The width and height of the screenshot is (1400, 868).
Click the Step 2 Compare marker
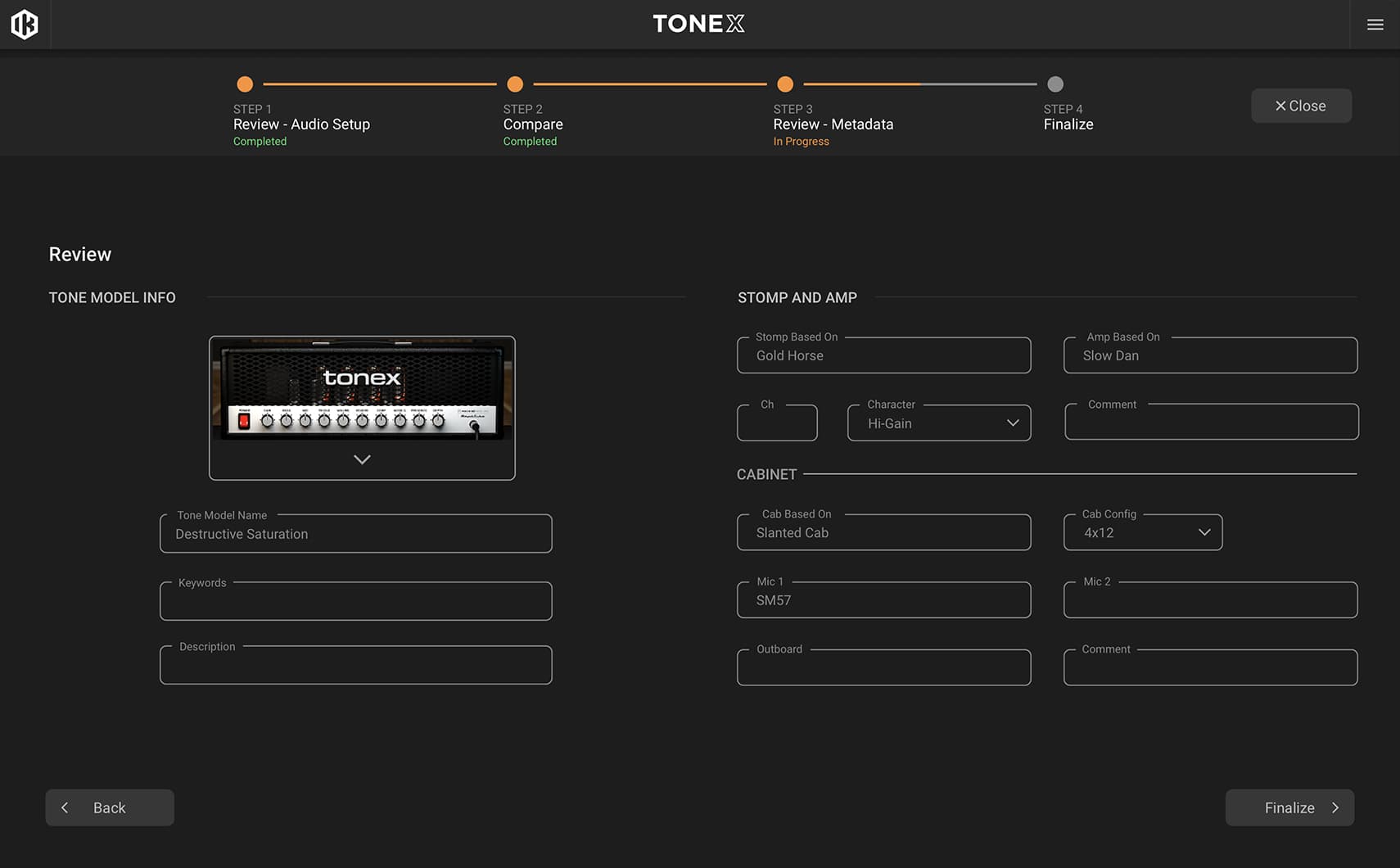pyautogui.click(x=515, y=84)
